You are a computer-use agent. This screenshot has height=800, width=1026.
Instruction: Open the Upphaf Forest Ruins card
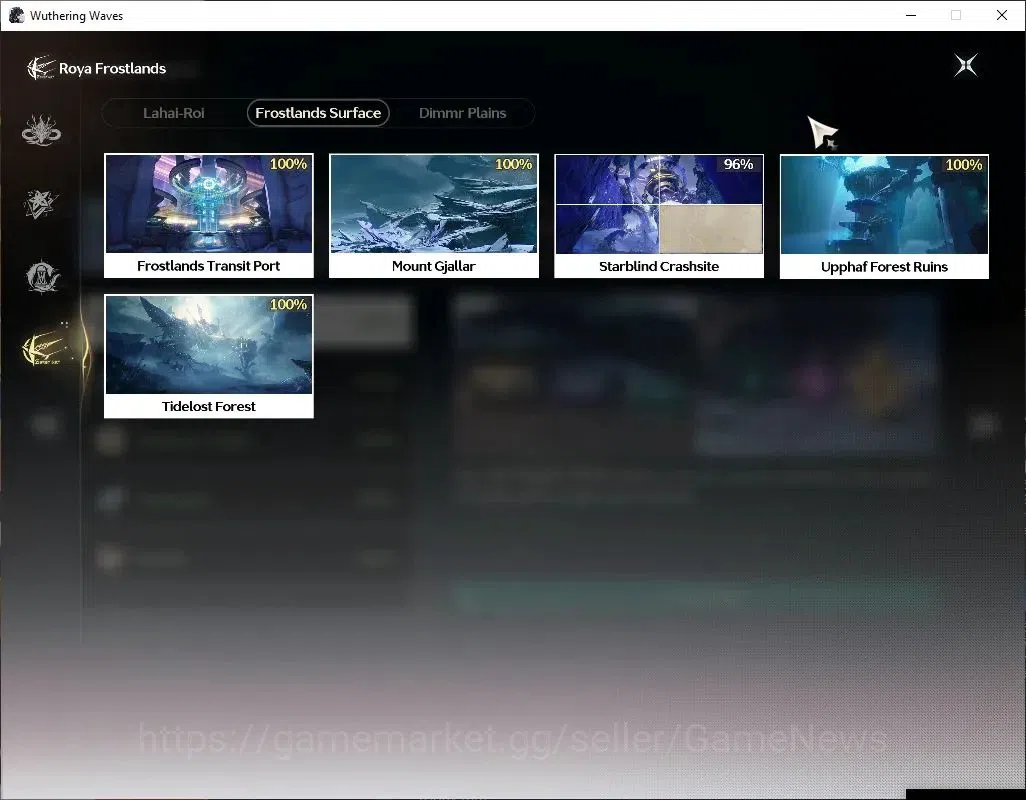tap(884, 217)
